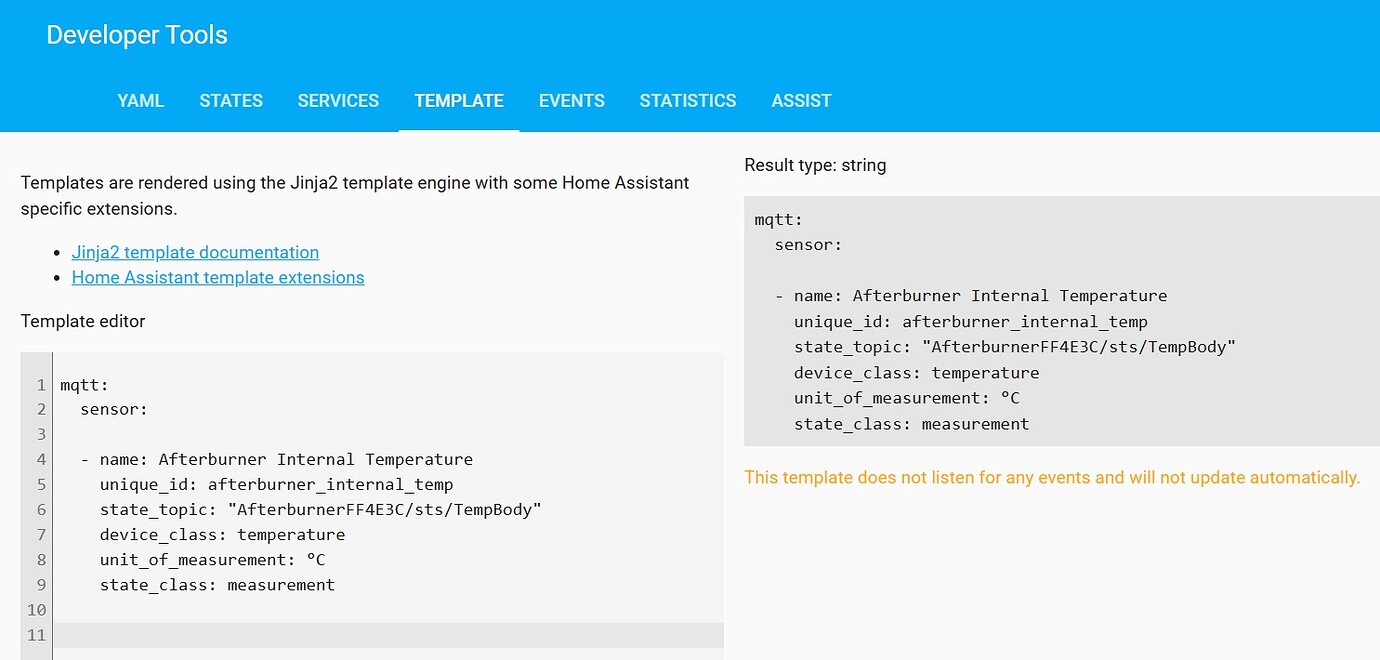Screen dimensions: 1380x660
Task: Click the Developer Tools heading
Action: 136,34
